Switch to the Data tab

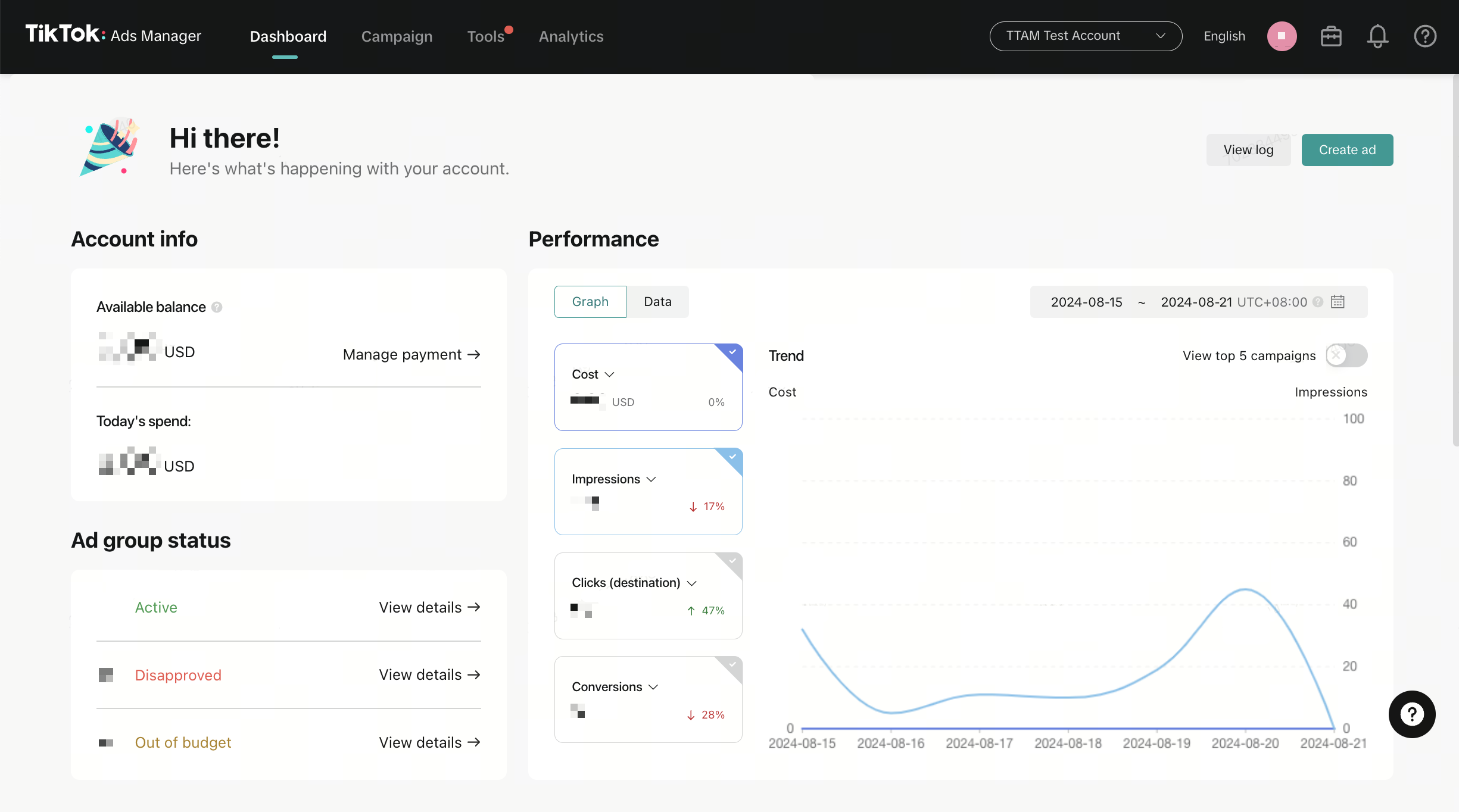tap(657, 302)
